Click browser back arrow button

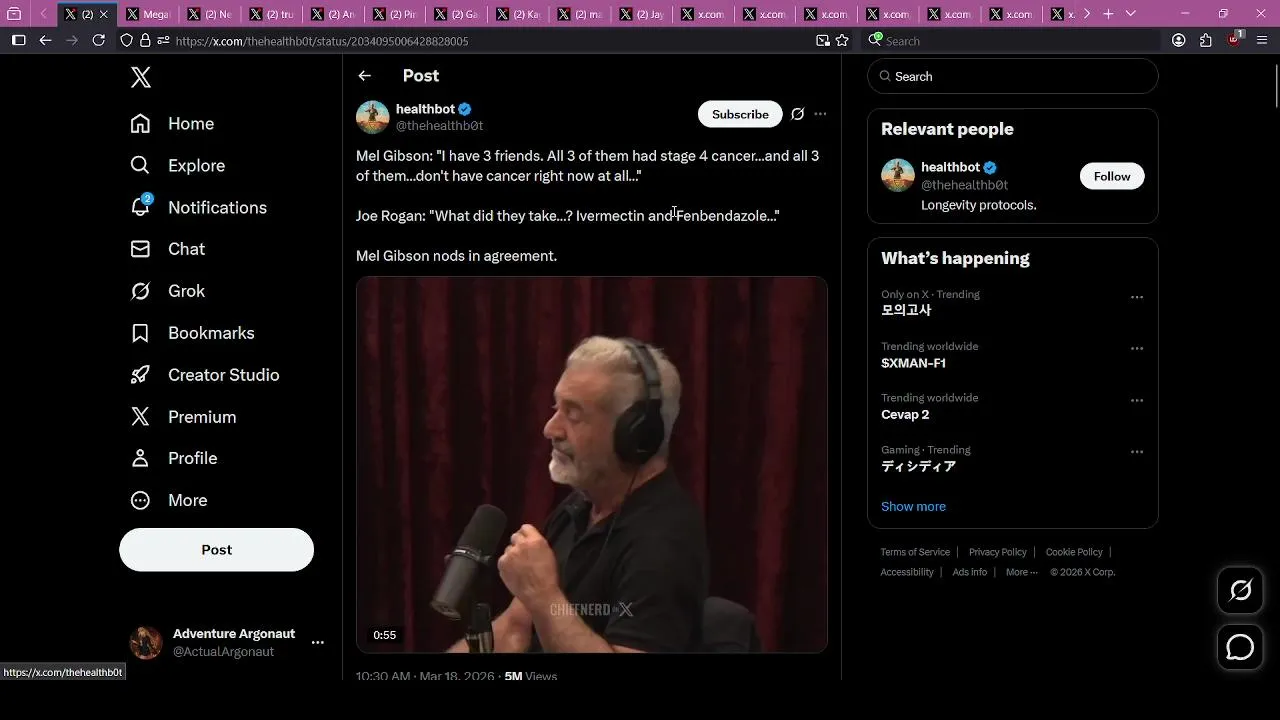click(x=45, y=40)
